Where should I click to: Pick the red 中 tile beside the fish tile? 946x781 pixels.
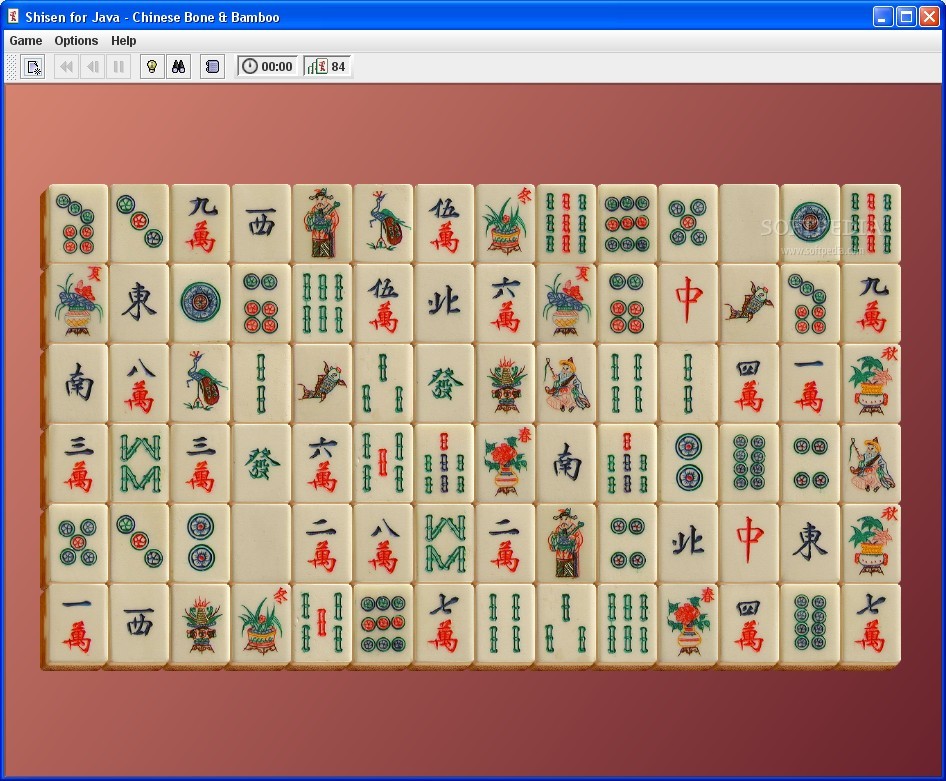click(x=688, y=303)
